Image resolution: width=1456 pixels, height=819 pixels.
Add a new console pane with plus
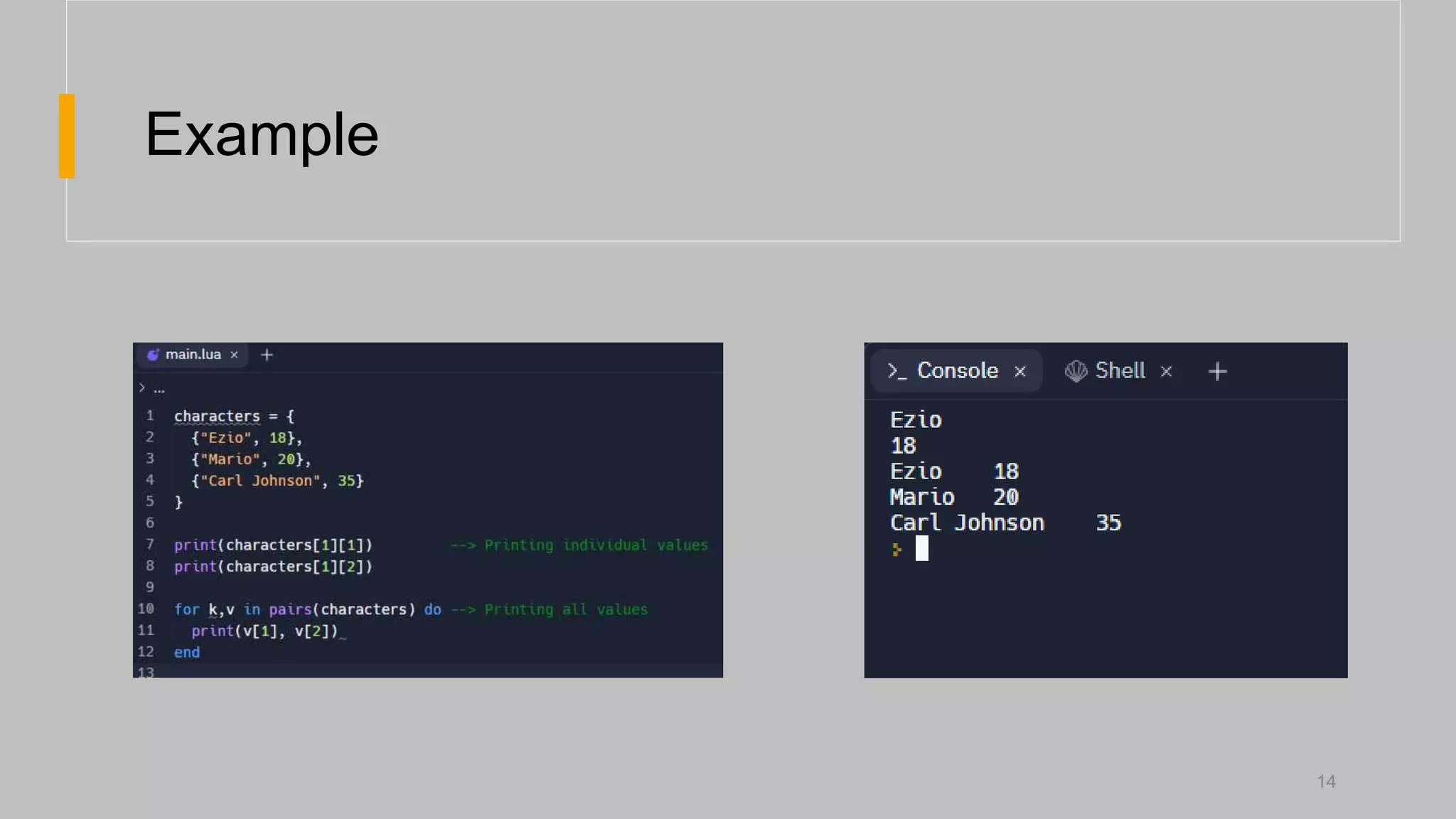[1217, 371]
